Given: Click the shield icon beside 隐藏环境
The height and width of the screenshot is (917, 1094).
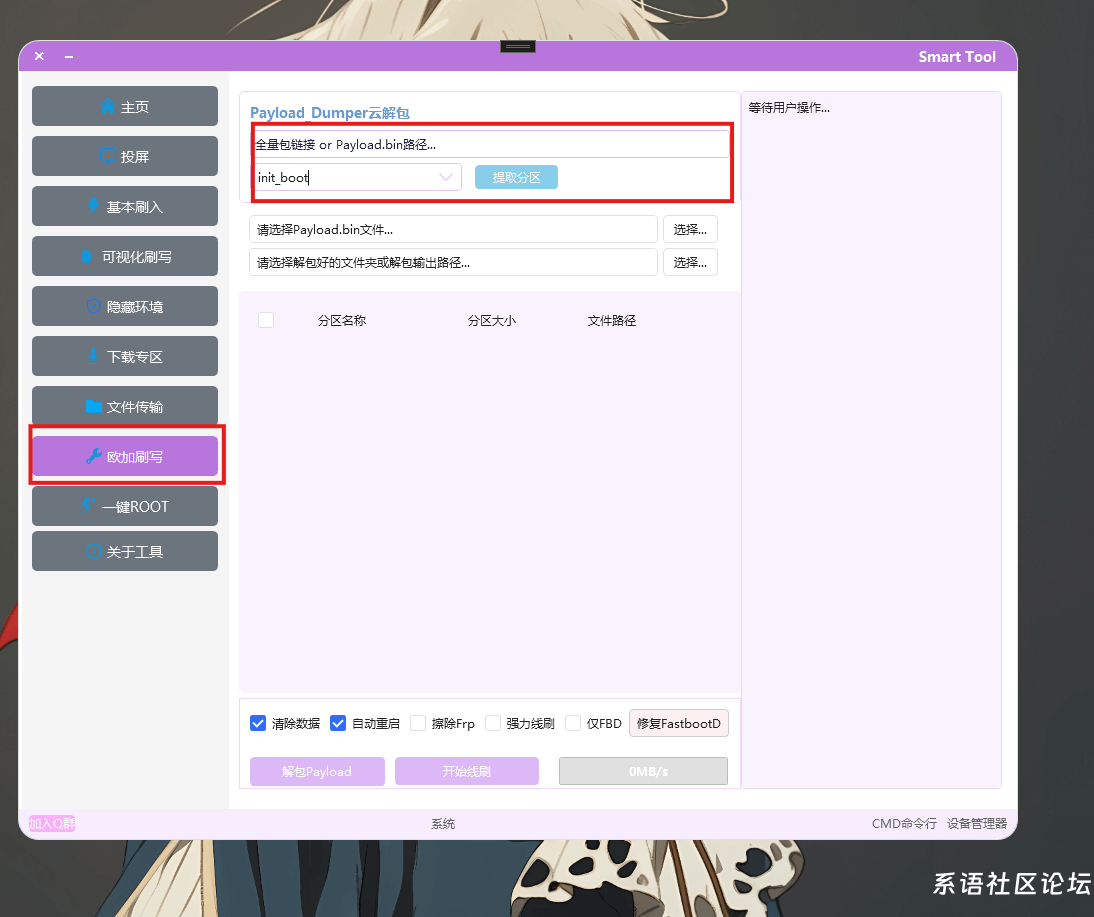Looking at the screenshot, I should click(x=94, y=306).
